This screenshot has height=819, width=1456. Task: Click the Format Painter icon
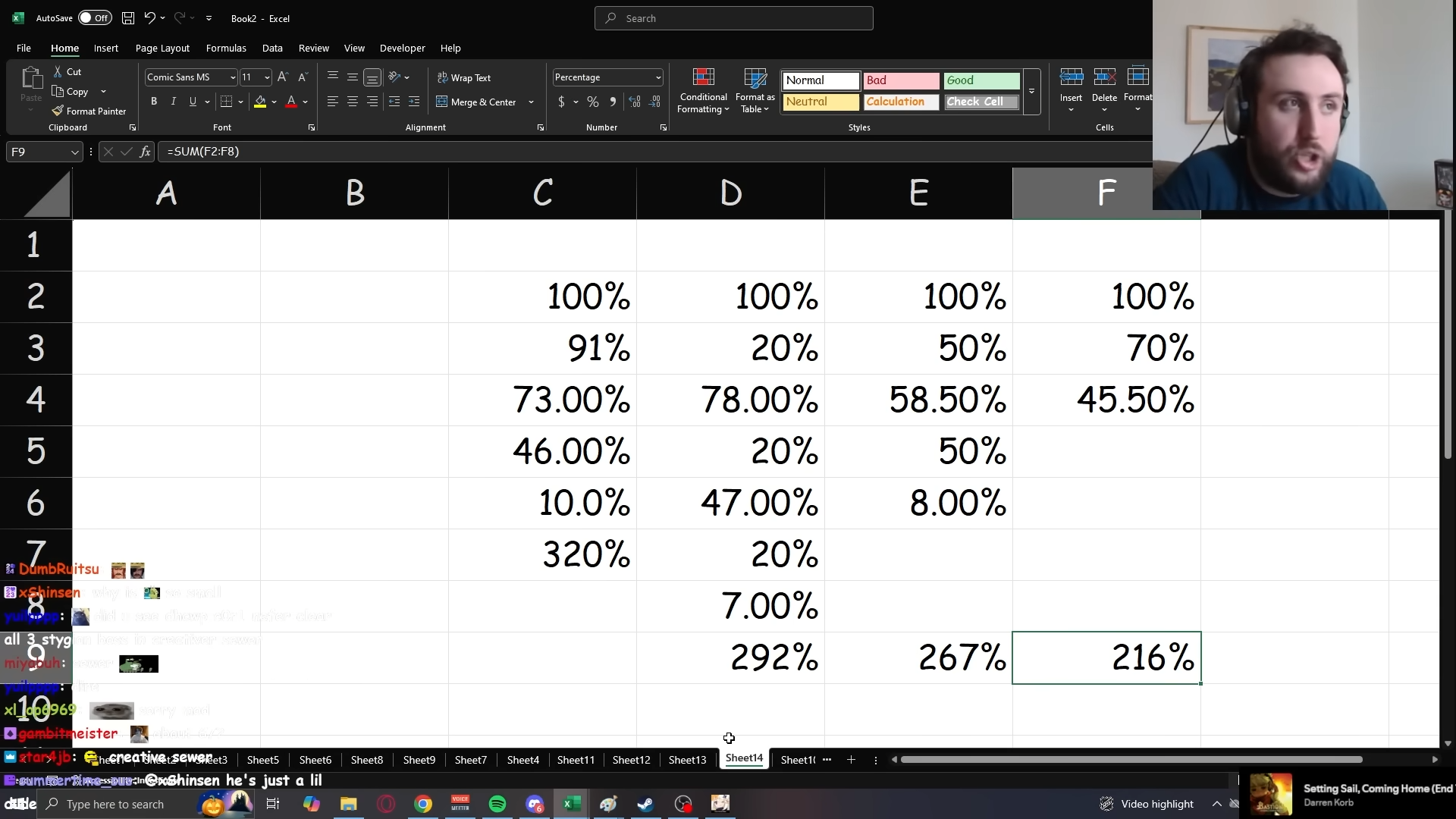pos(58,111)
